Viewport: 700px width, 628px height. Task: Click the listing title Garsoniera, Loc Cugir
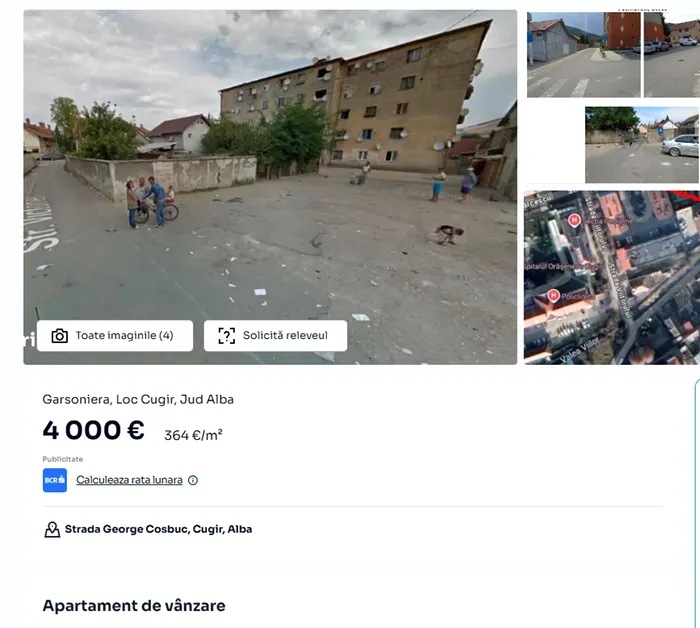pos(138,399)
